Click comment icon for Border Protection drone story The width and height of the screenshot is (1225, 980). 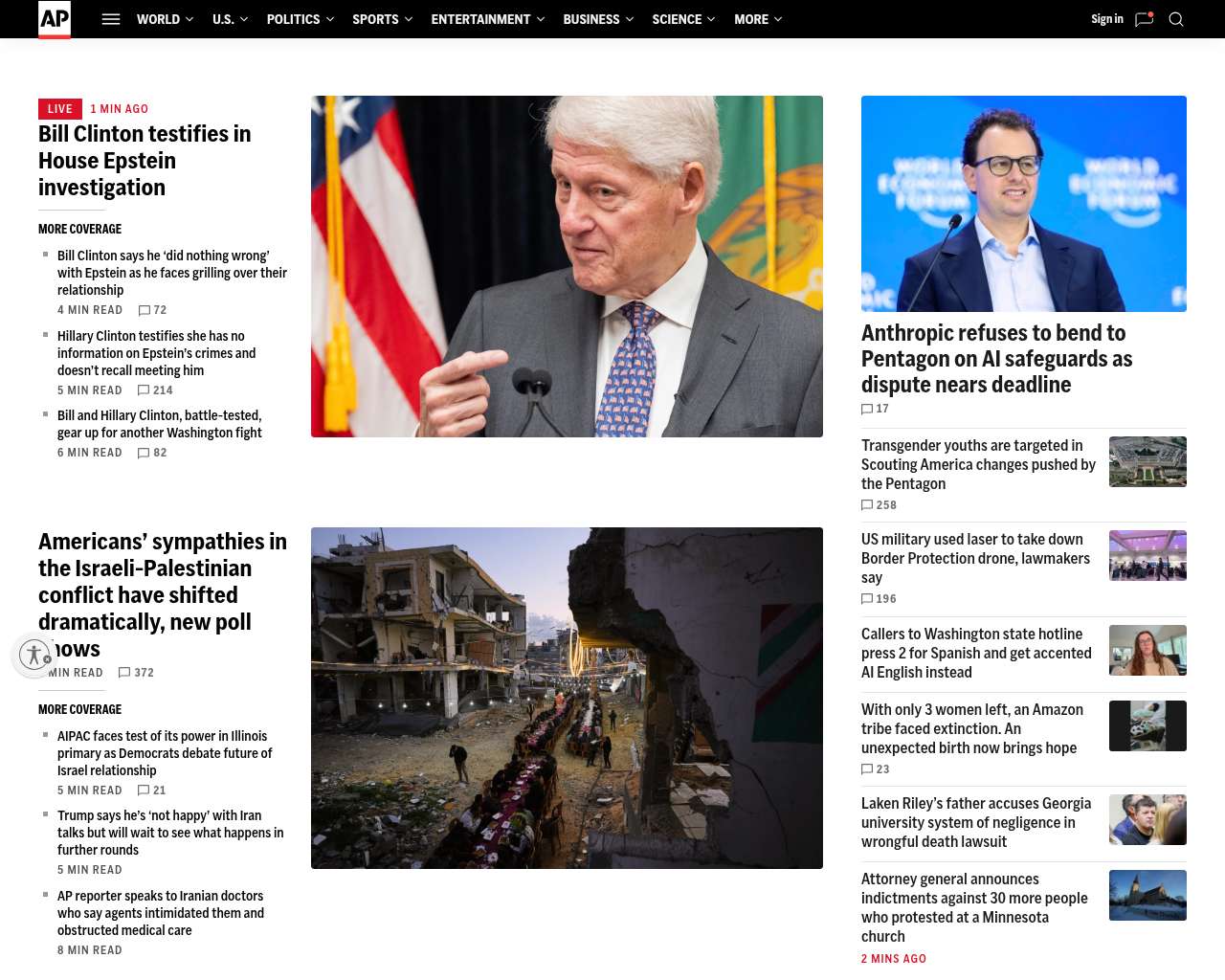[867, 599]
